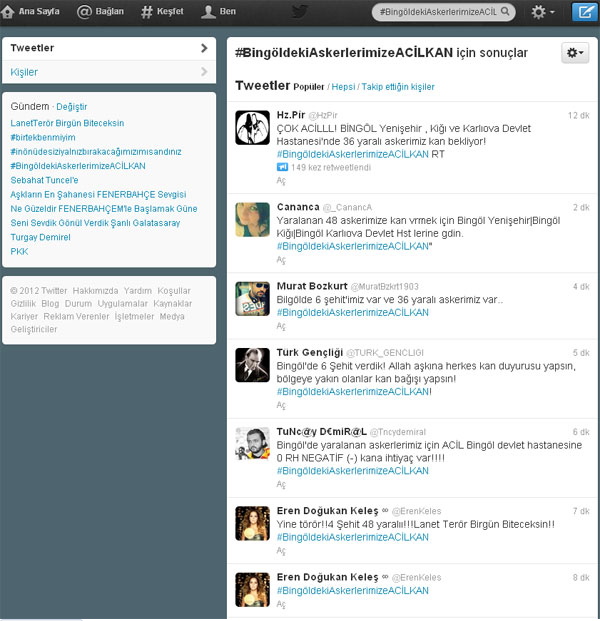Image resolution: width=600 pixels, height=621 pixels.
Task: Open the PKK trend
Action: click(19, 251)
